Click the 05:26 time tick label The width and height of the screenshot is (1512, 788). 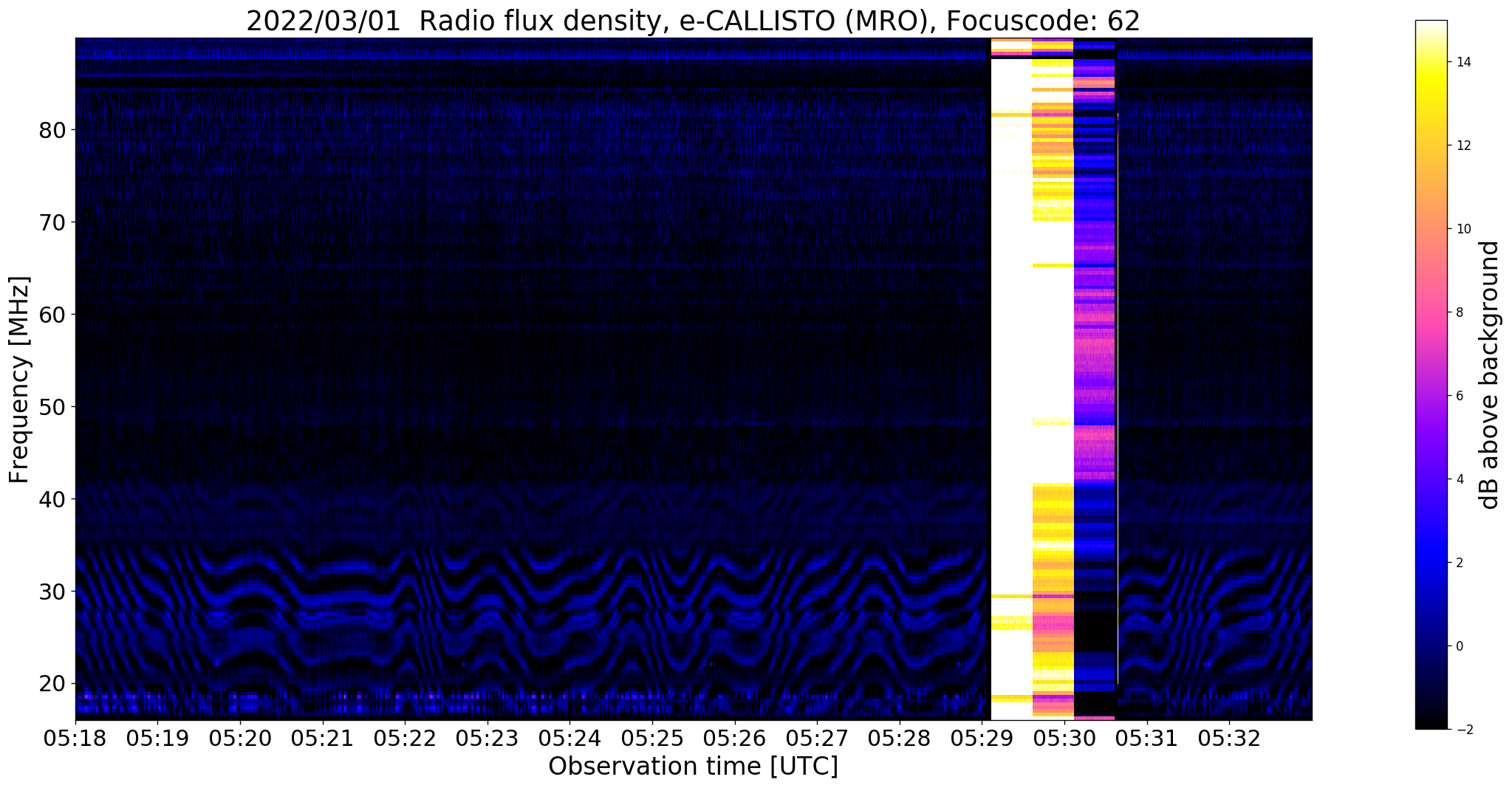pos(734,738)
